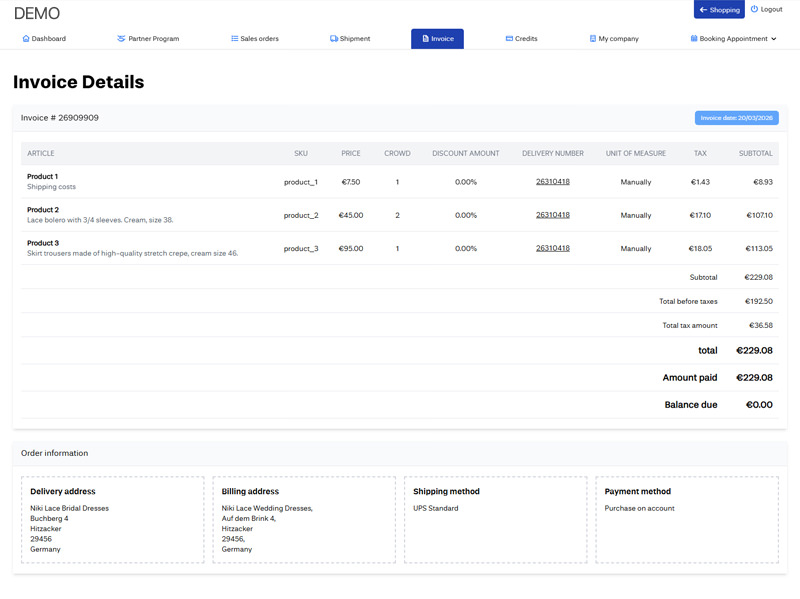Go to the Sales orders menu item
Viewport: 800px width, 599px height.
259,39
